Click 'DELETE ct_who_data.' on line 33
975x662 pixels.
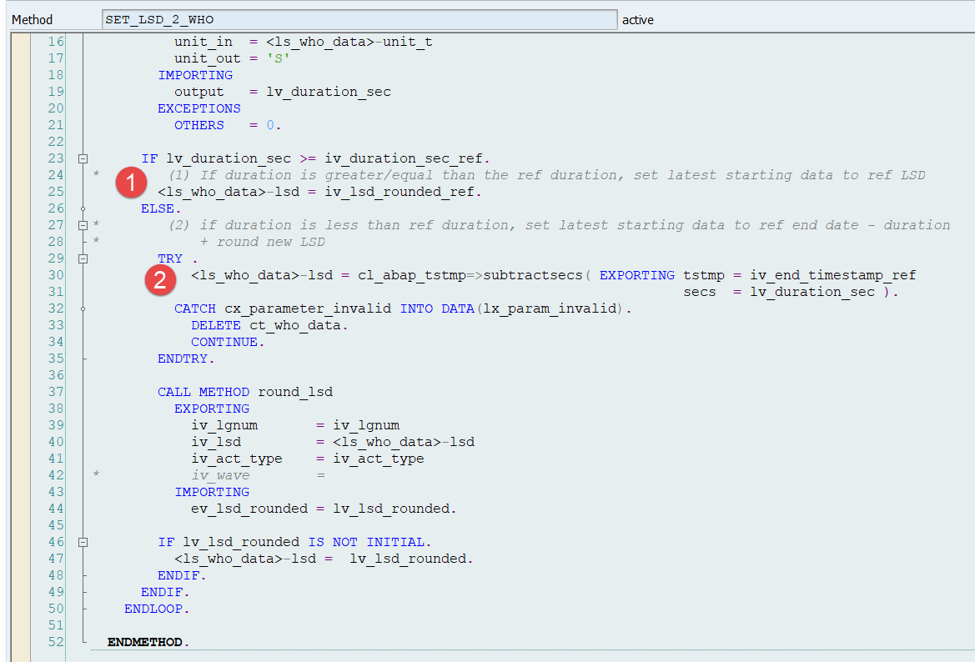(x=269, y=326)
